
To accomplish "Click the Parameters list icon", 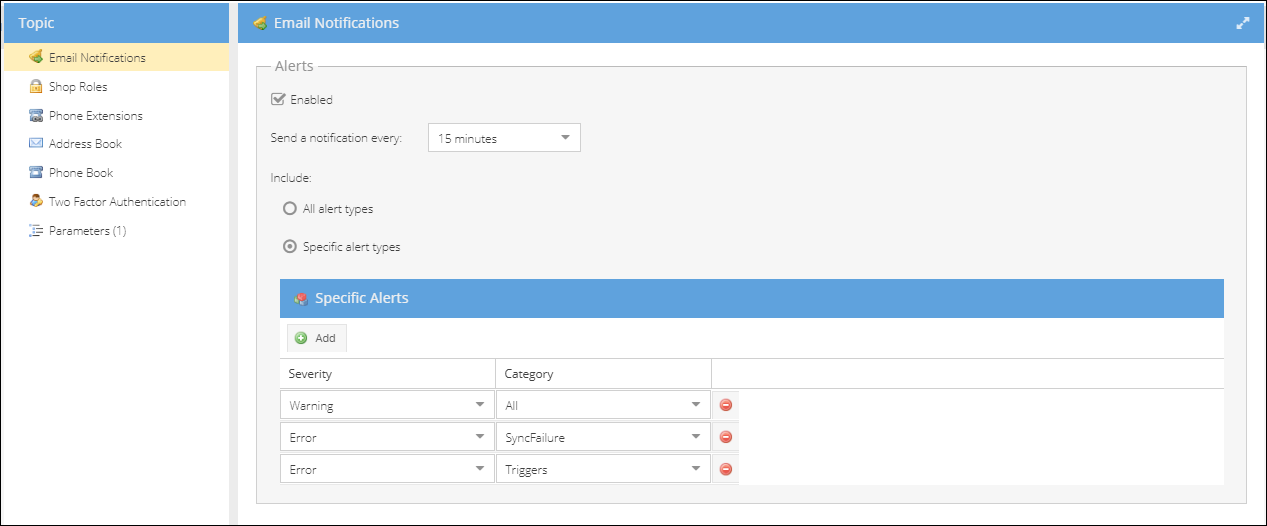I will point(36,230).
